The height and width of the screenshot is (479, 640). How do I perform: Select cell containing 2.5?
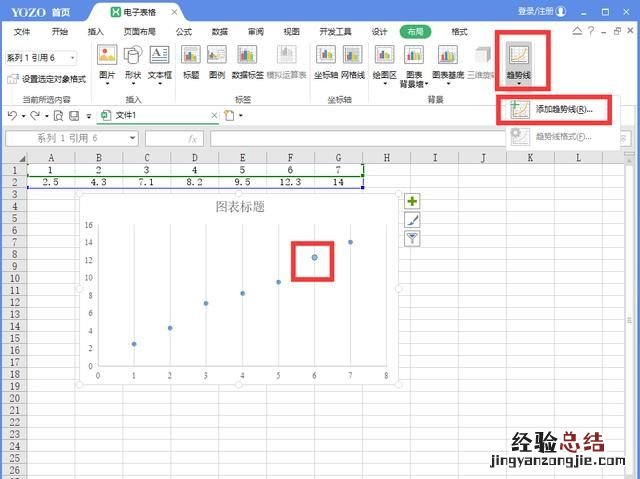tap(51, 182)
